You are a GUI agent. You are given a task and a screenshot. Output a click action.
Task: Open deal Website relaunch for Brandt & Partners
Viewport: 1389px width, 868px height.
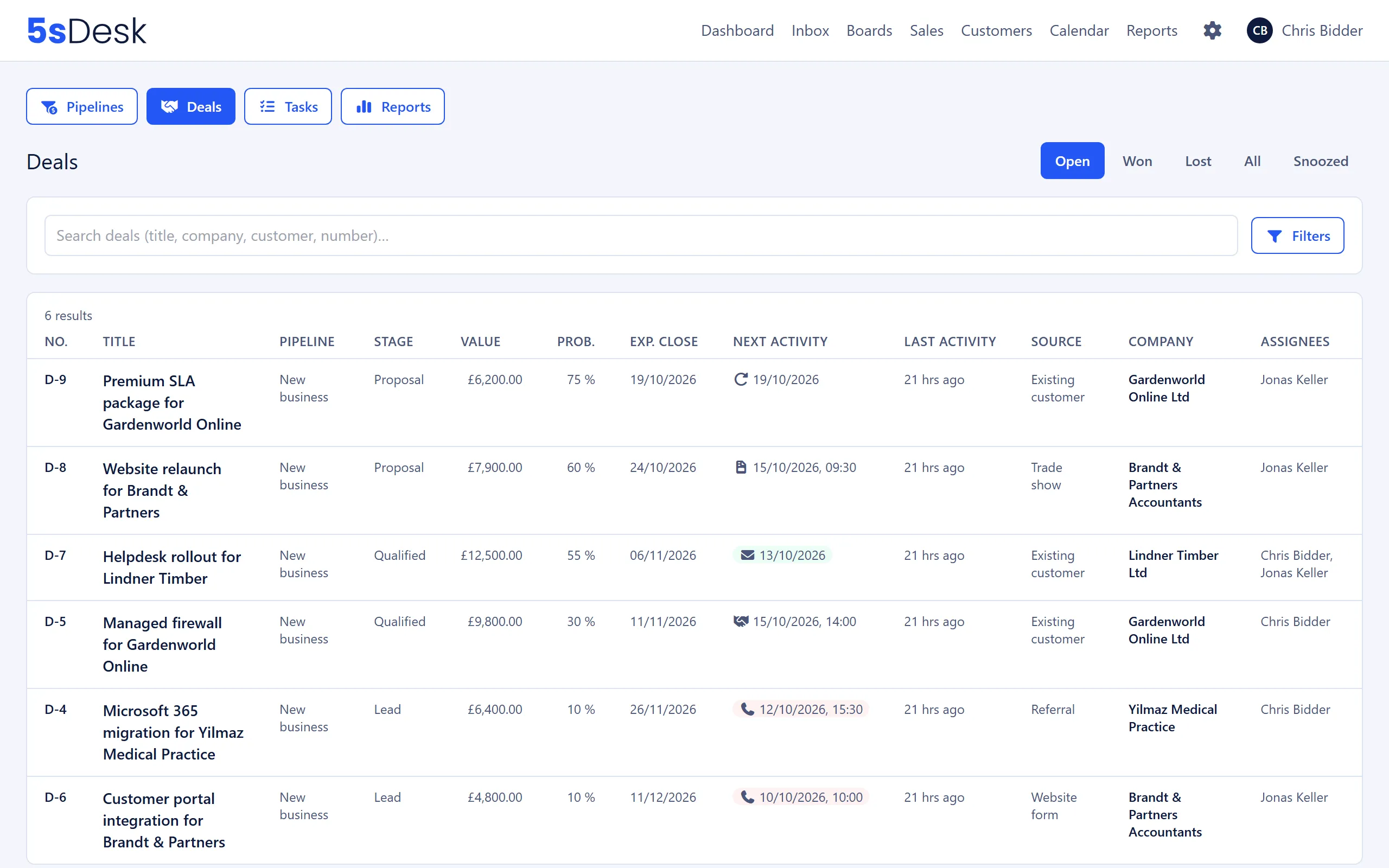click(162, 490)
